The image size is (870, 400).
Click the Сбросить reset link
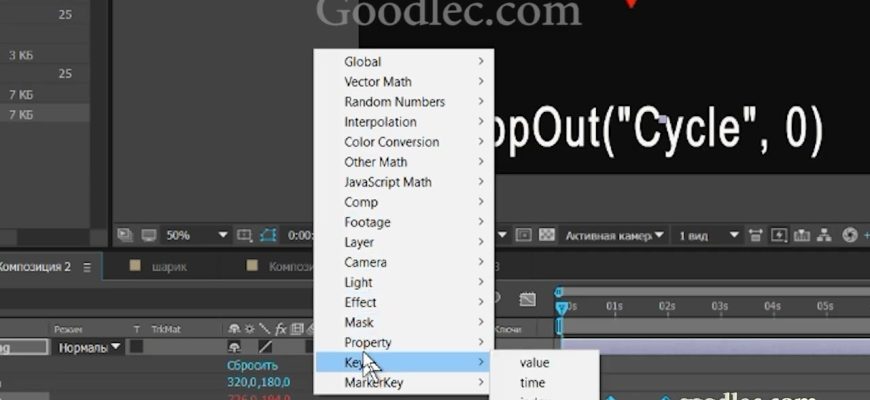(251, 366)
